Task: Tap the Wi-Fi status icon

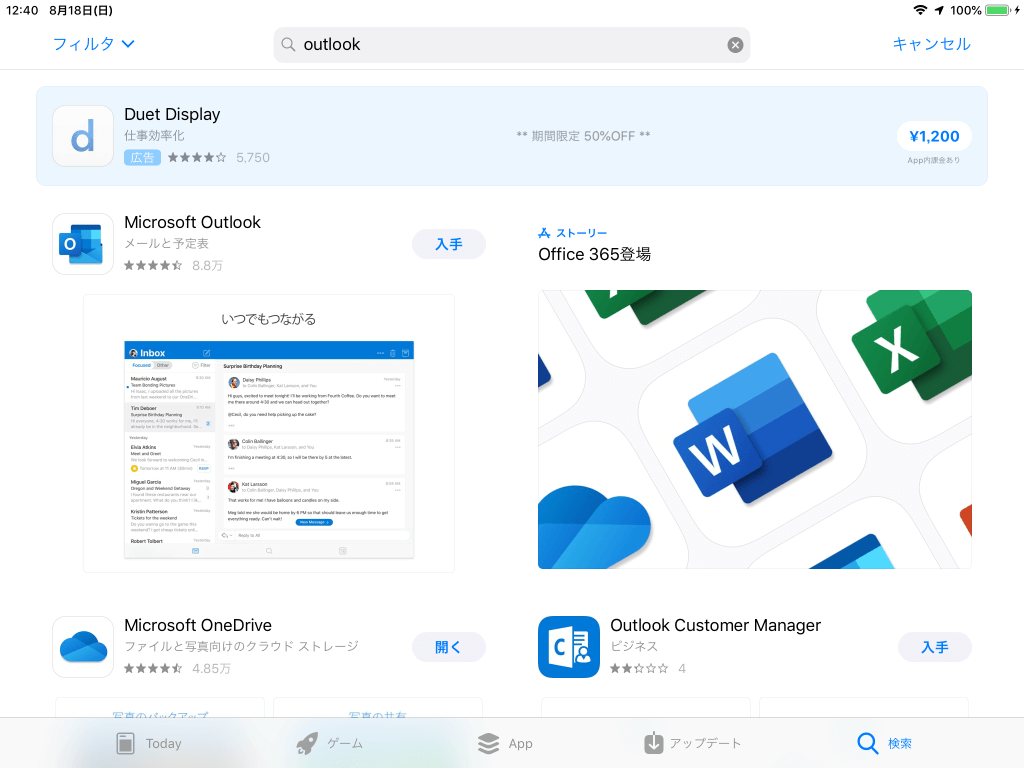Action: pos(920,10)
